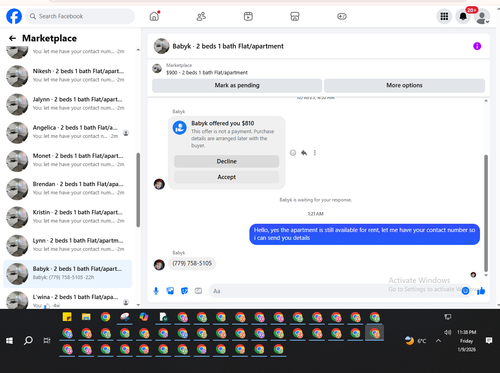Open Monet's conversation
500x373 pixels.
(x=67, y=160)
